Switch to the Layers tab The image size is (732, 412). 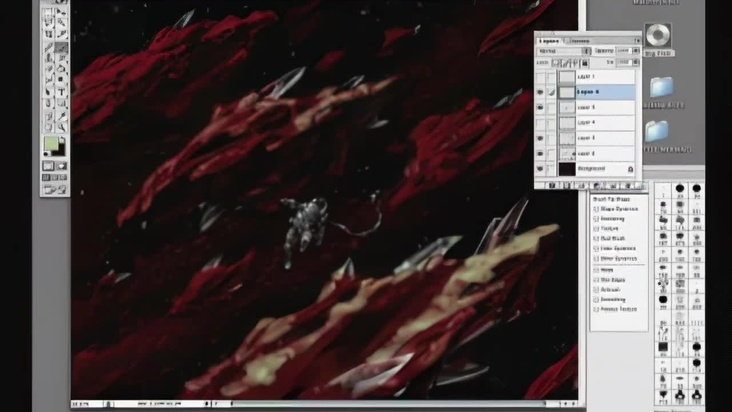click(x=549, y=41)
